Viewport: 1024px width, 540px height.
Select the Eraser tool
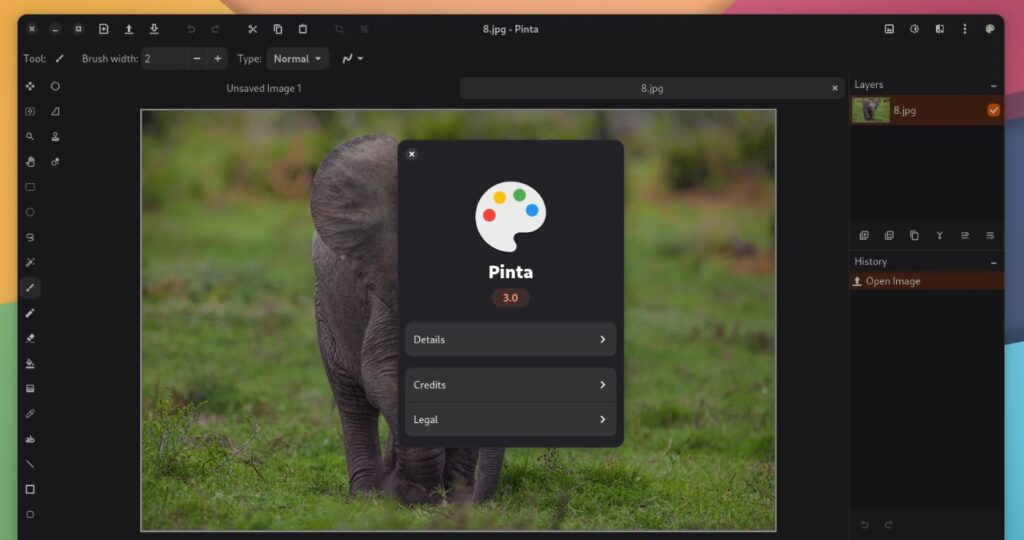click(x=30, y=338)
